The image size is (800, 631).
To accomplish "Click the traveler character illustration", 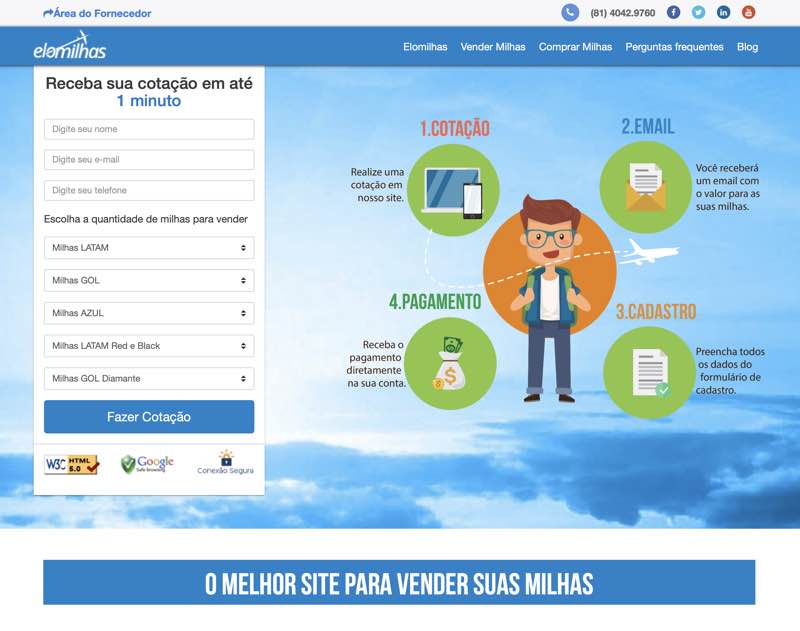I will pos(550,298).
